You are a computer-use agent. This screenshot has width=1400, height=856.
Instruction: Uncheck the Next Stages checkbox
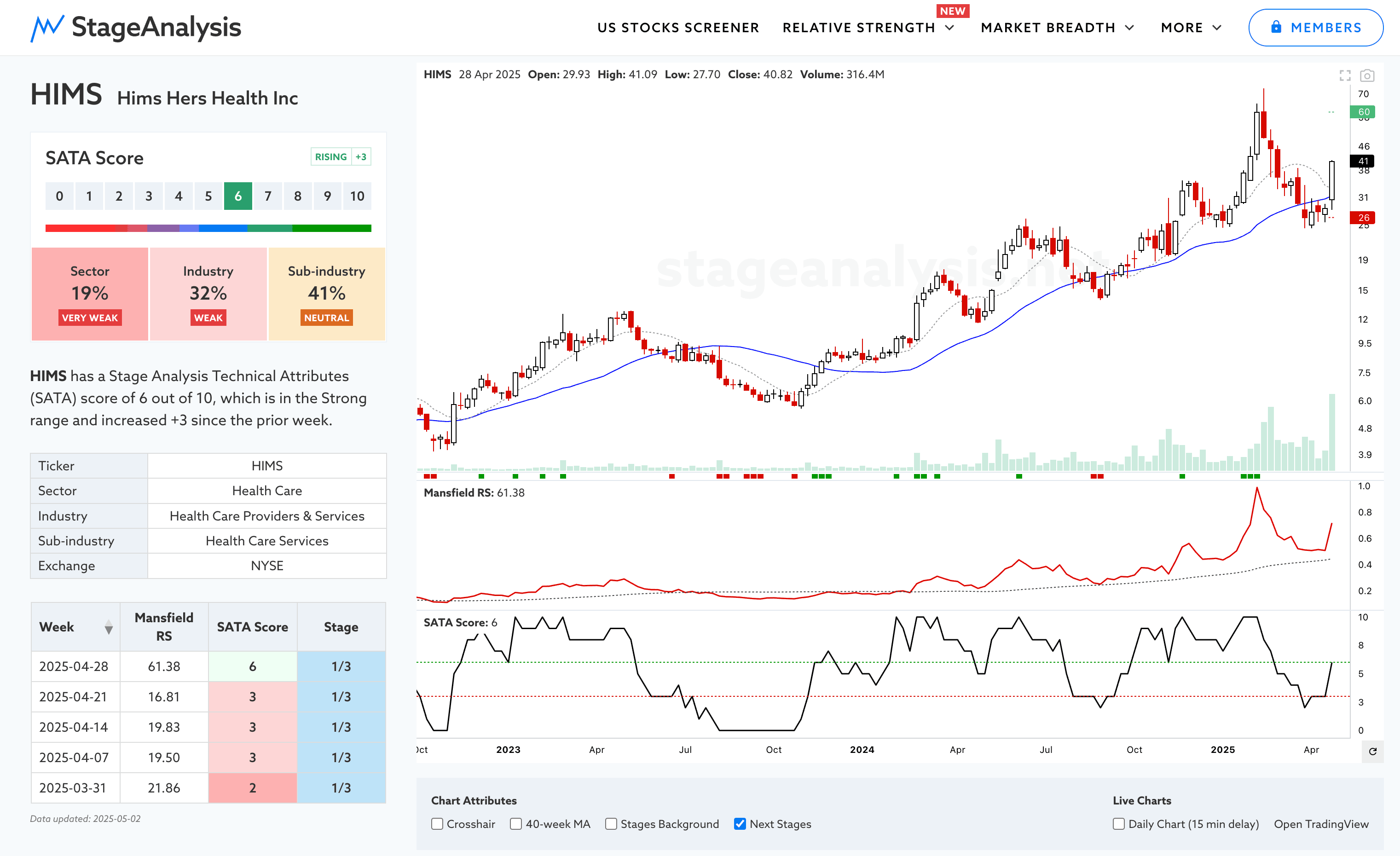click(740, 824)
